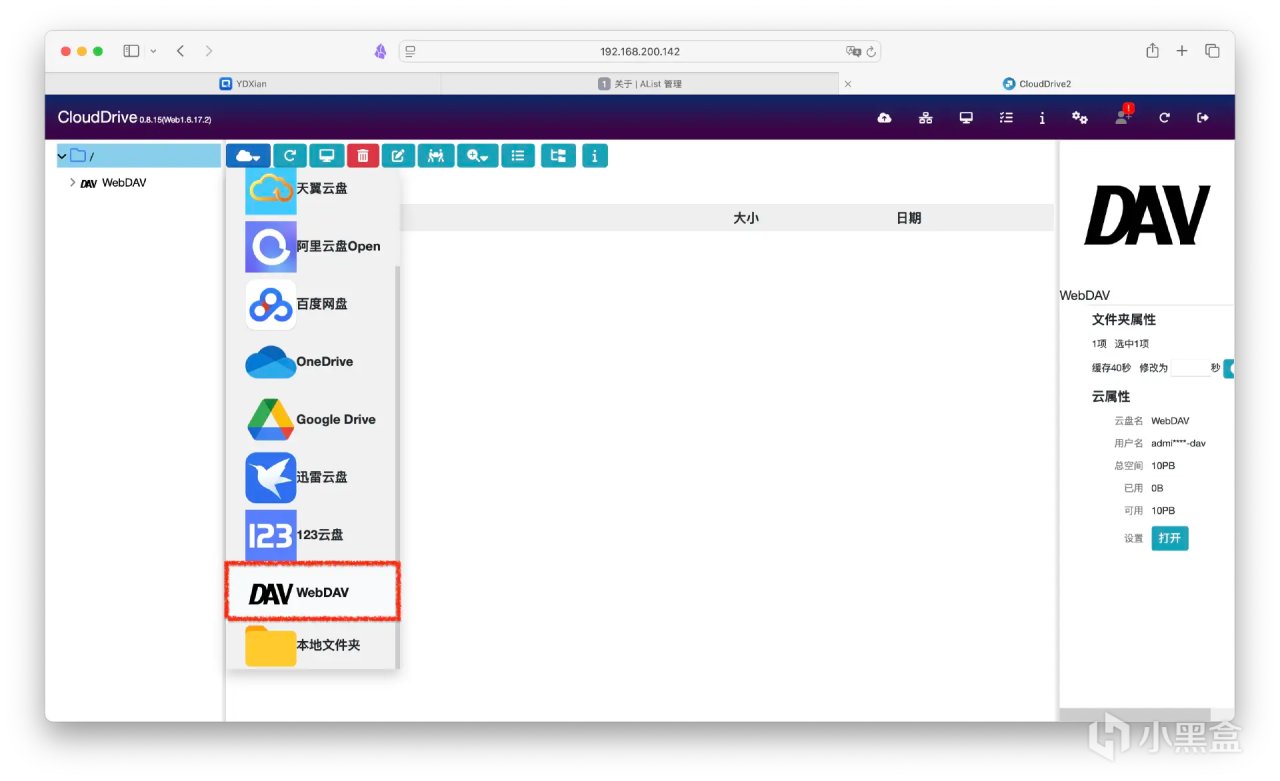This screenshot has width=1280, height=781.
Task: Toggle the folder tree layout icon
Action: [x=558, y=155]
